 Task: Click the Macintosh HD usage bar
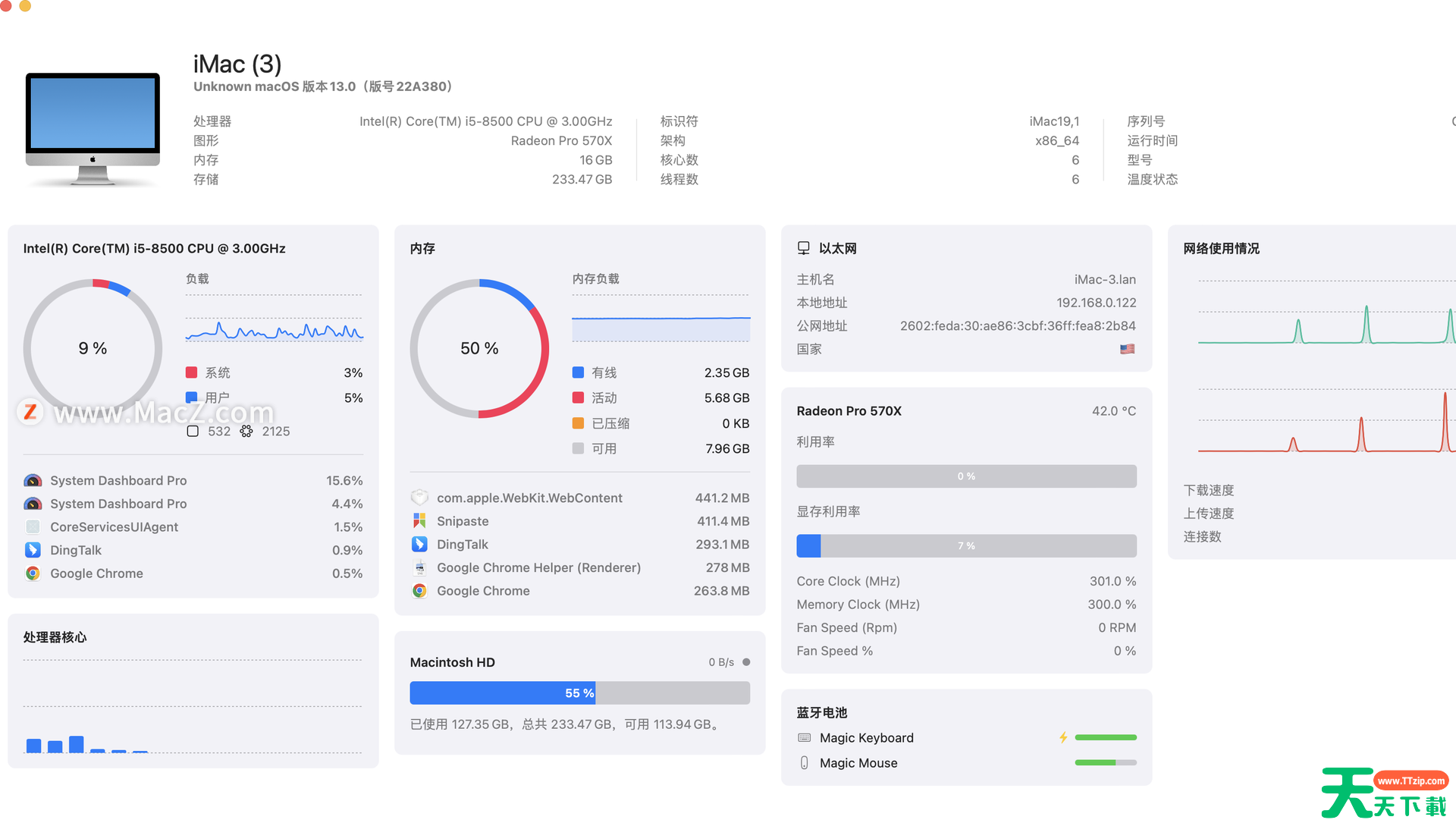coord(579,693)
